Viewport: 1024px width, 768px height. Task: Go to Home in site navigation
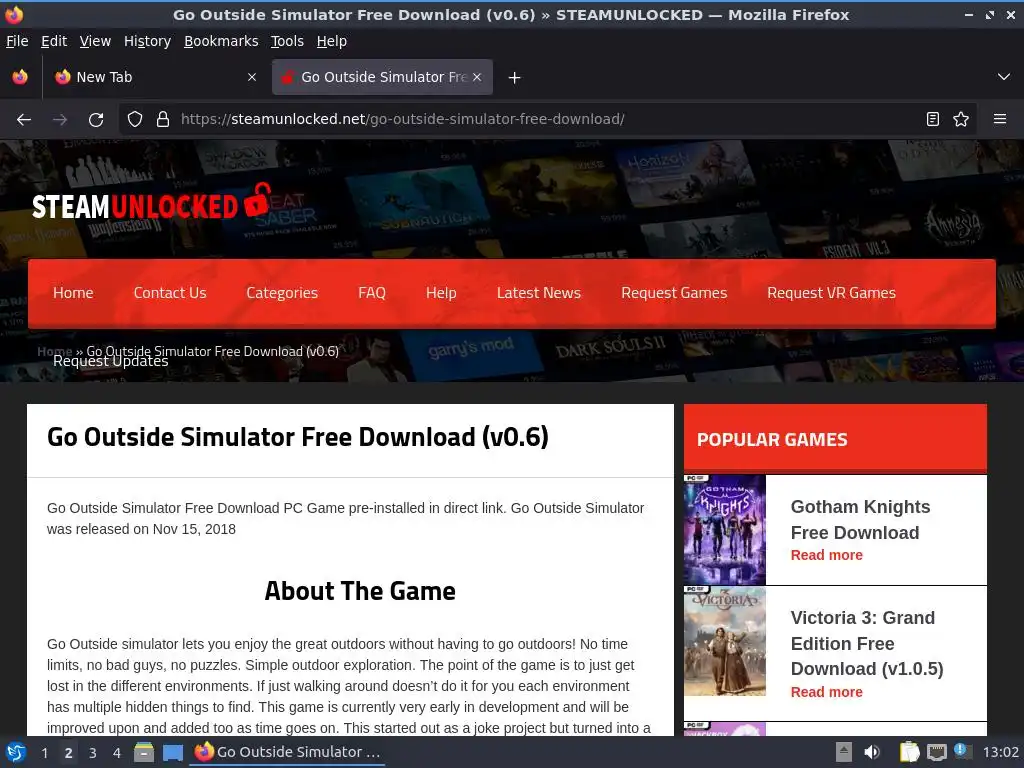(x=73, y=293)
